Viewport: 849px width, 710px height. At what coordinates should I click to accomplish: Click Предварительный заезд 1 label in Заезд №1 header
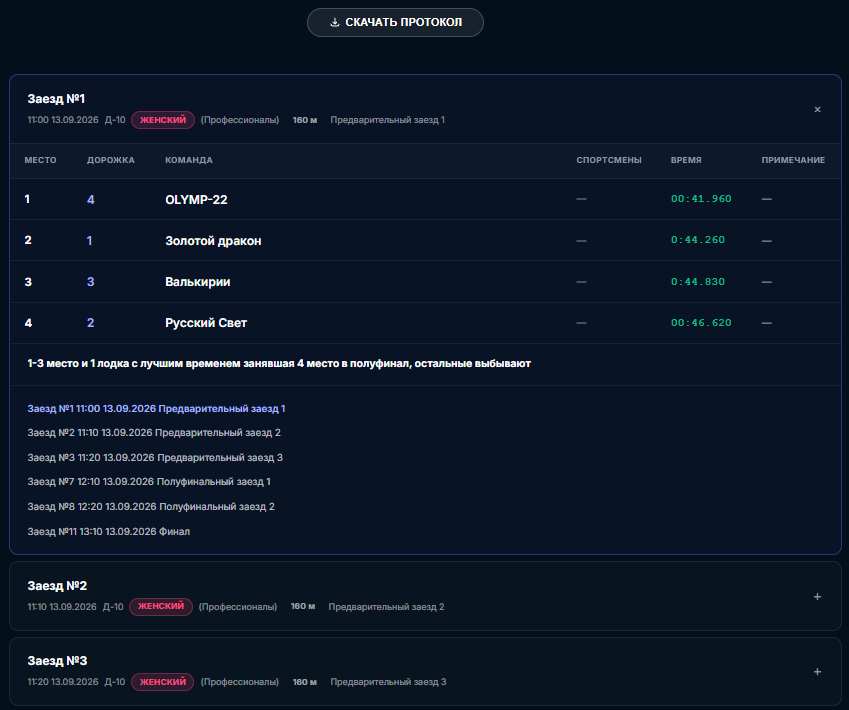[x=388, y=120]
